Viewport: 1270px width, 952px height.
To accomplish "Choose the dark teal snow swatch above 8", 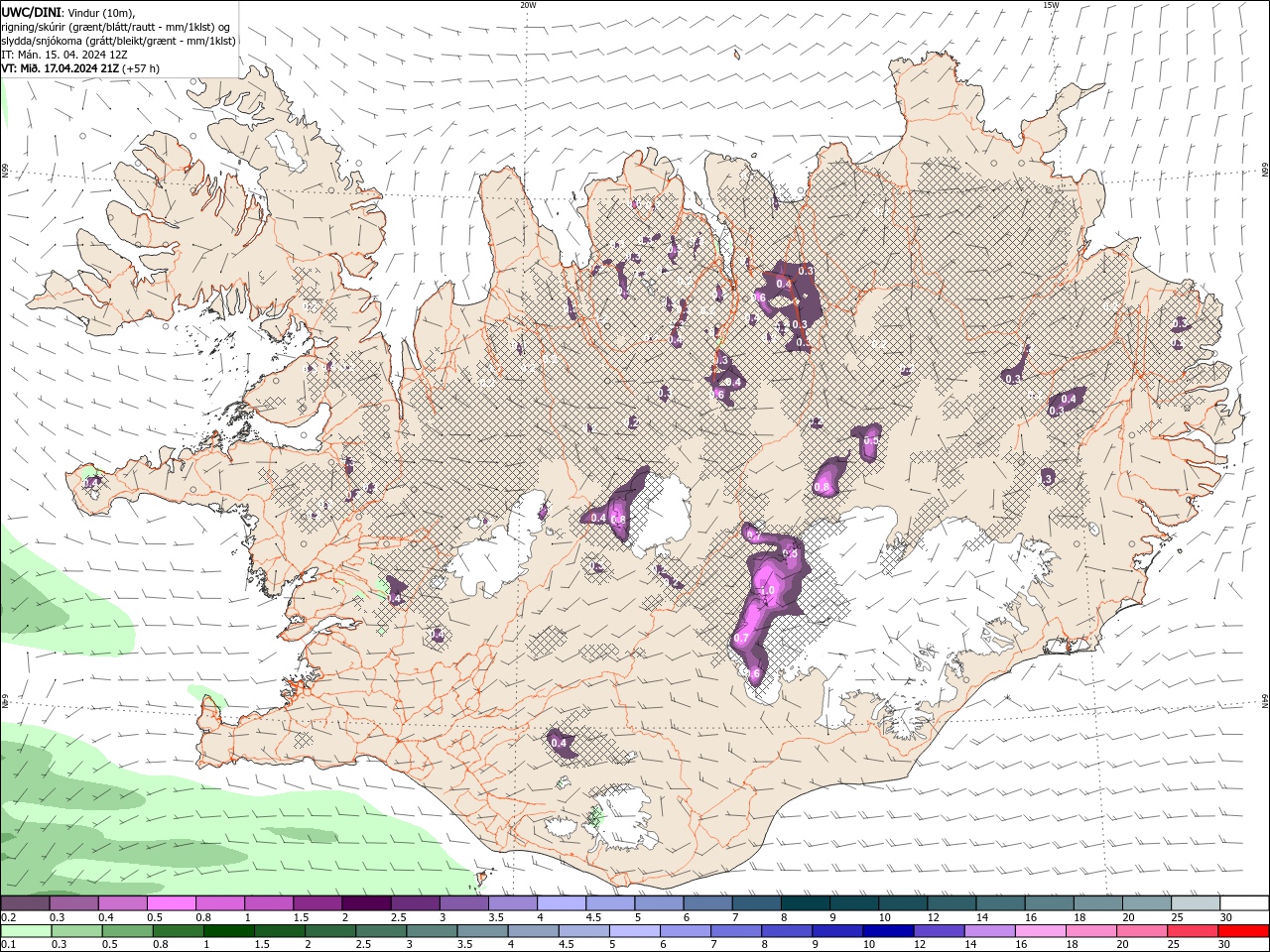I will coord(806,903).
